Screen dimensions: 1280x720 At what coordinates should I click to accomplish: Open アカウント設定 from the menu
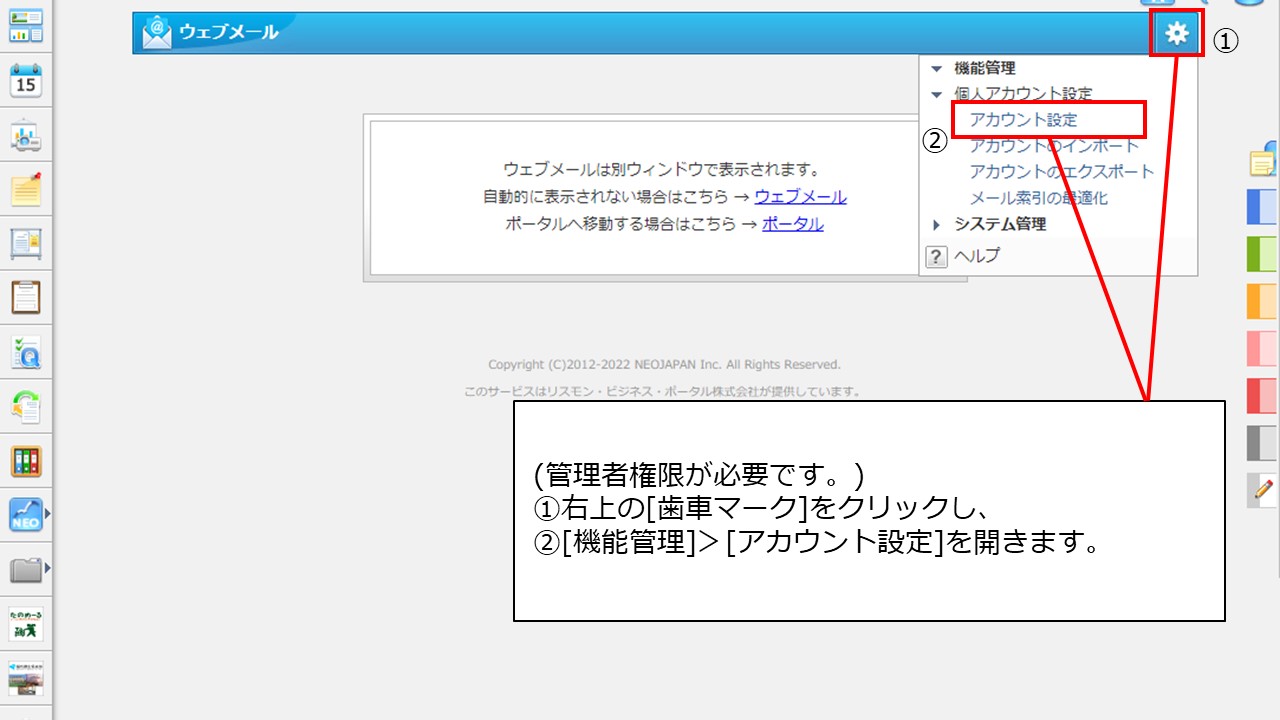coord(1023,120)
